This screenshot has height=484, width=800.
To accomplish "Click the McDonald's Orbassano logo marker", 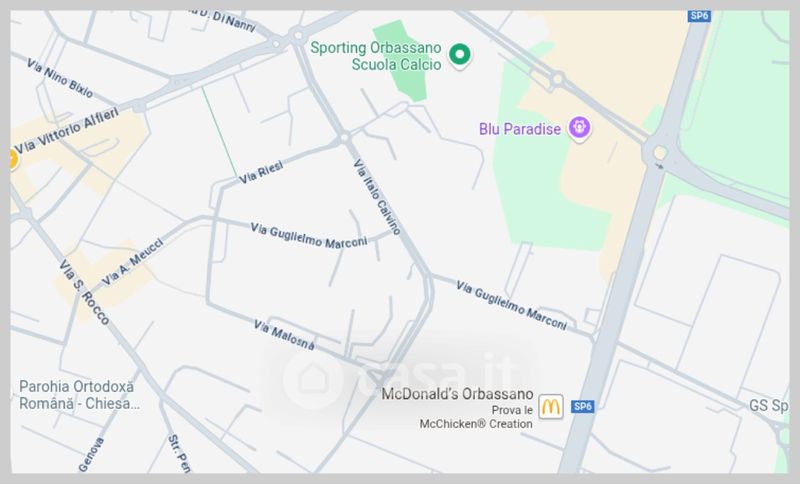I will coord(551,406).
